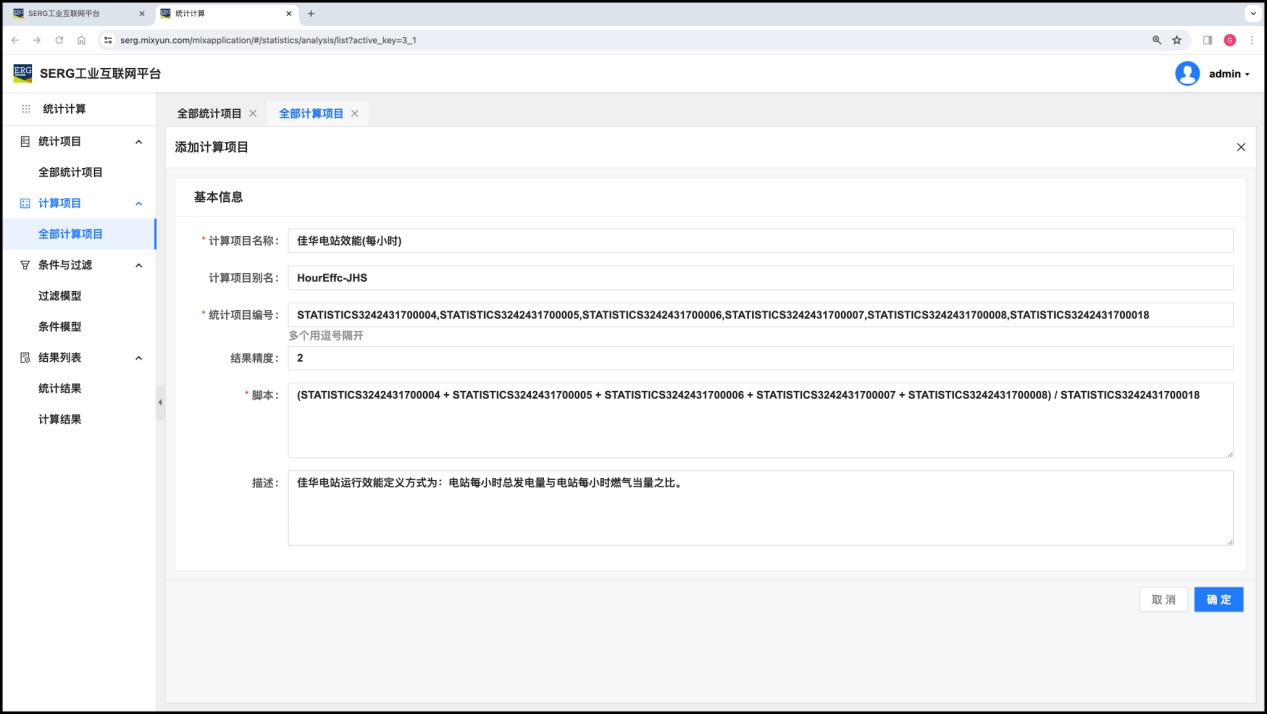Collapse the 结果列表 menu group
Viewport: 1267px width, 714px height.
pyautogui.click(x=138, y=358)
